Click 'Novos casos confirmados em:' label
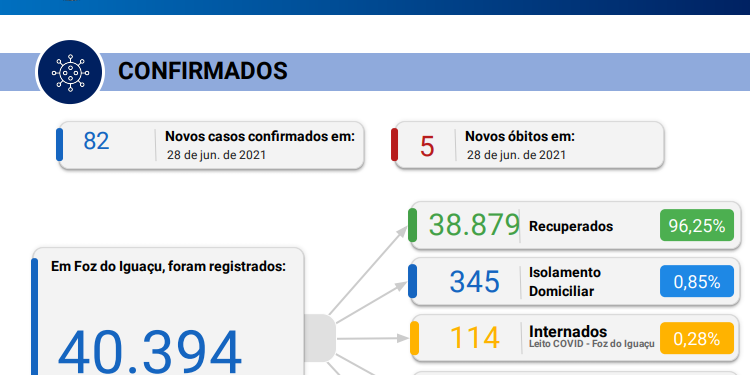Viewport: 750px width, 375px height. click(260, 136)
